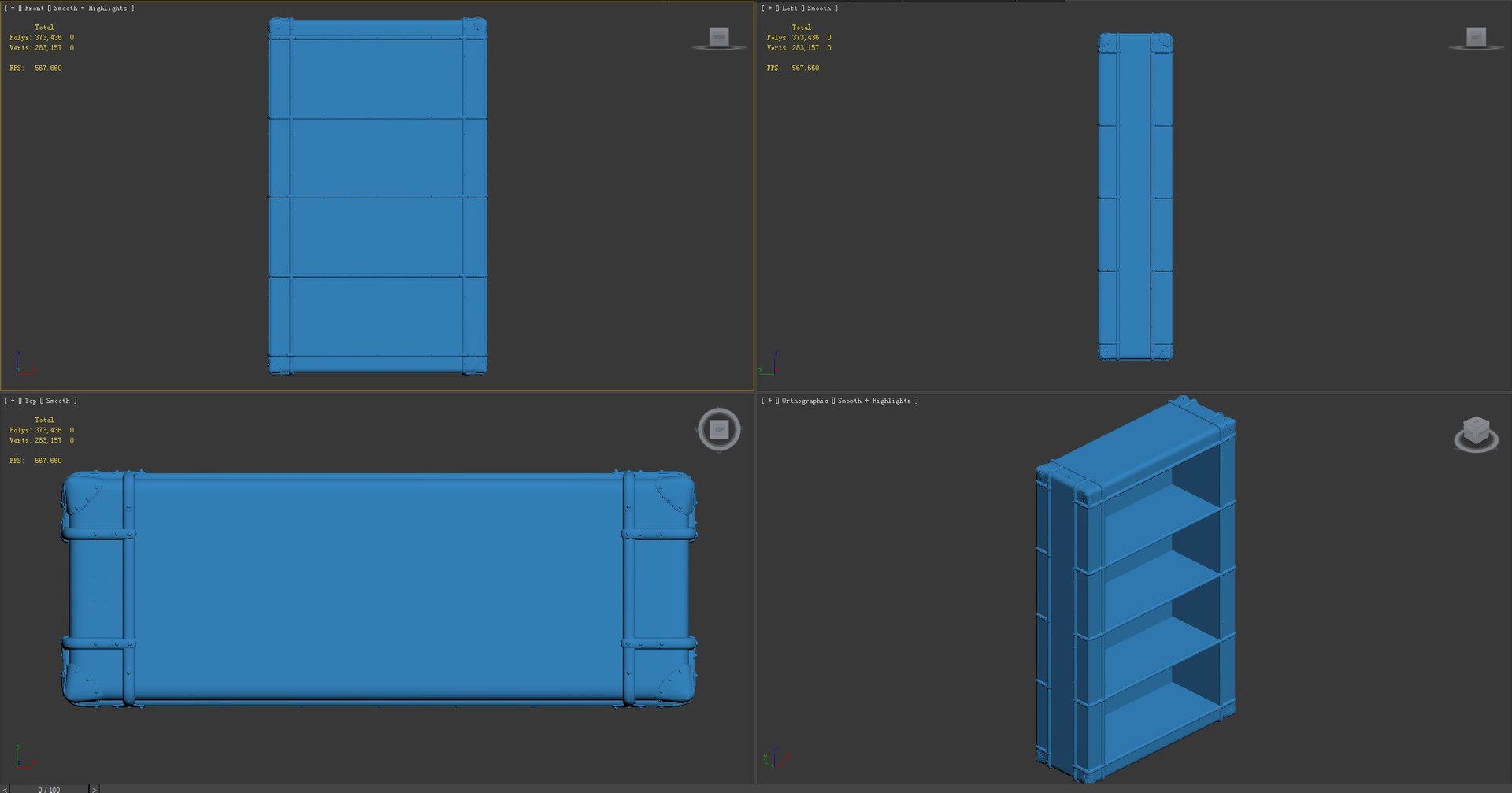
Task: Open the Smooth shading menu in Top viewport
Action: (57, 401)
